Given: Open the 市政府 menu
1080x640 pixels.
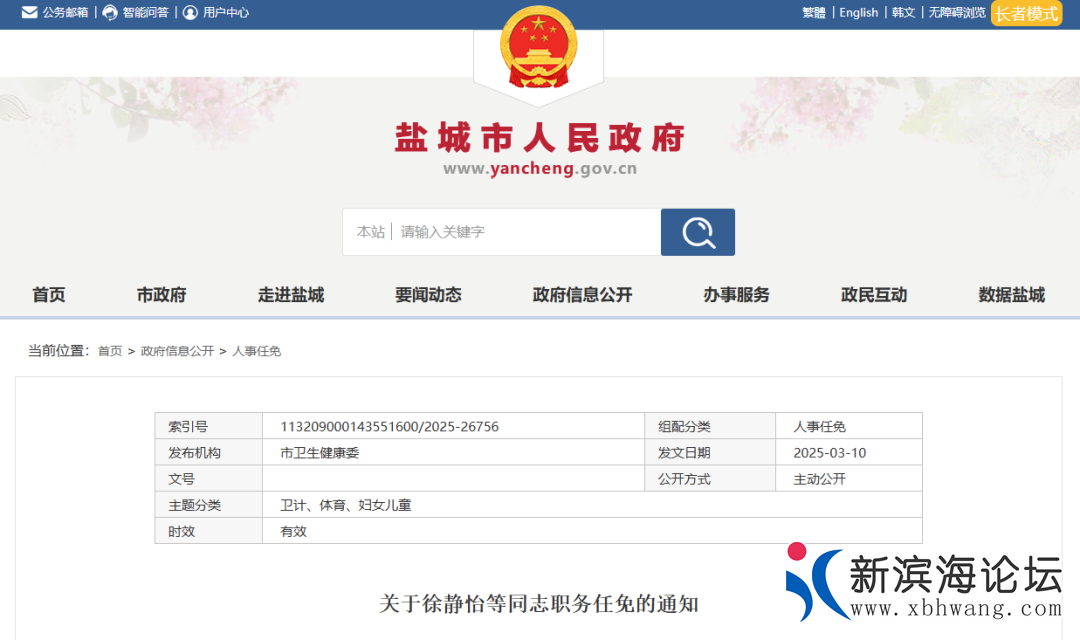Looking at the screenshot, I should click(162, 295).
